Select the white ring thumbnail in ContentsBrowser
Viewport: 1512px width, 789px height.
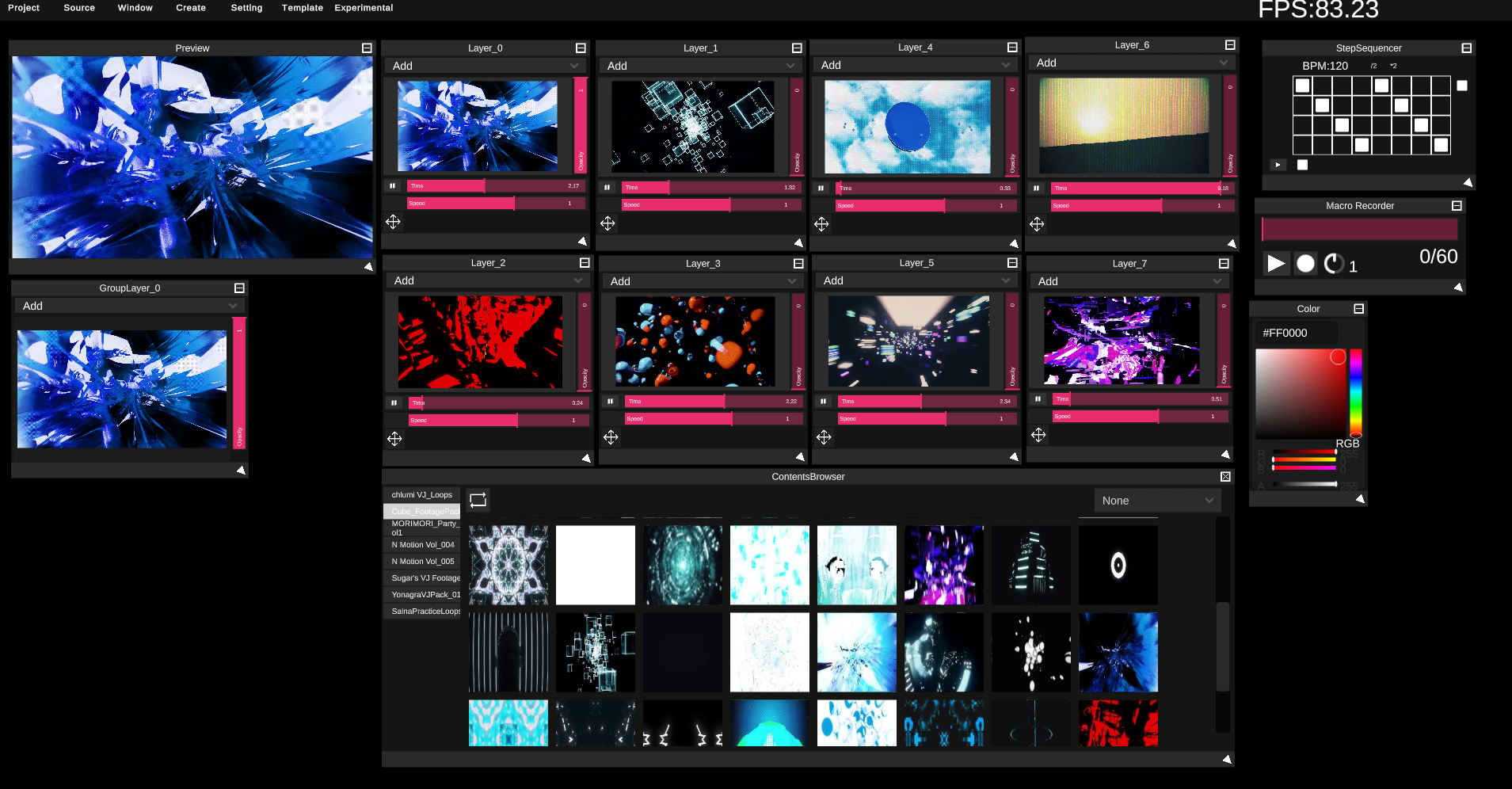1118,565
